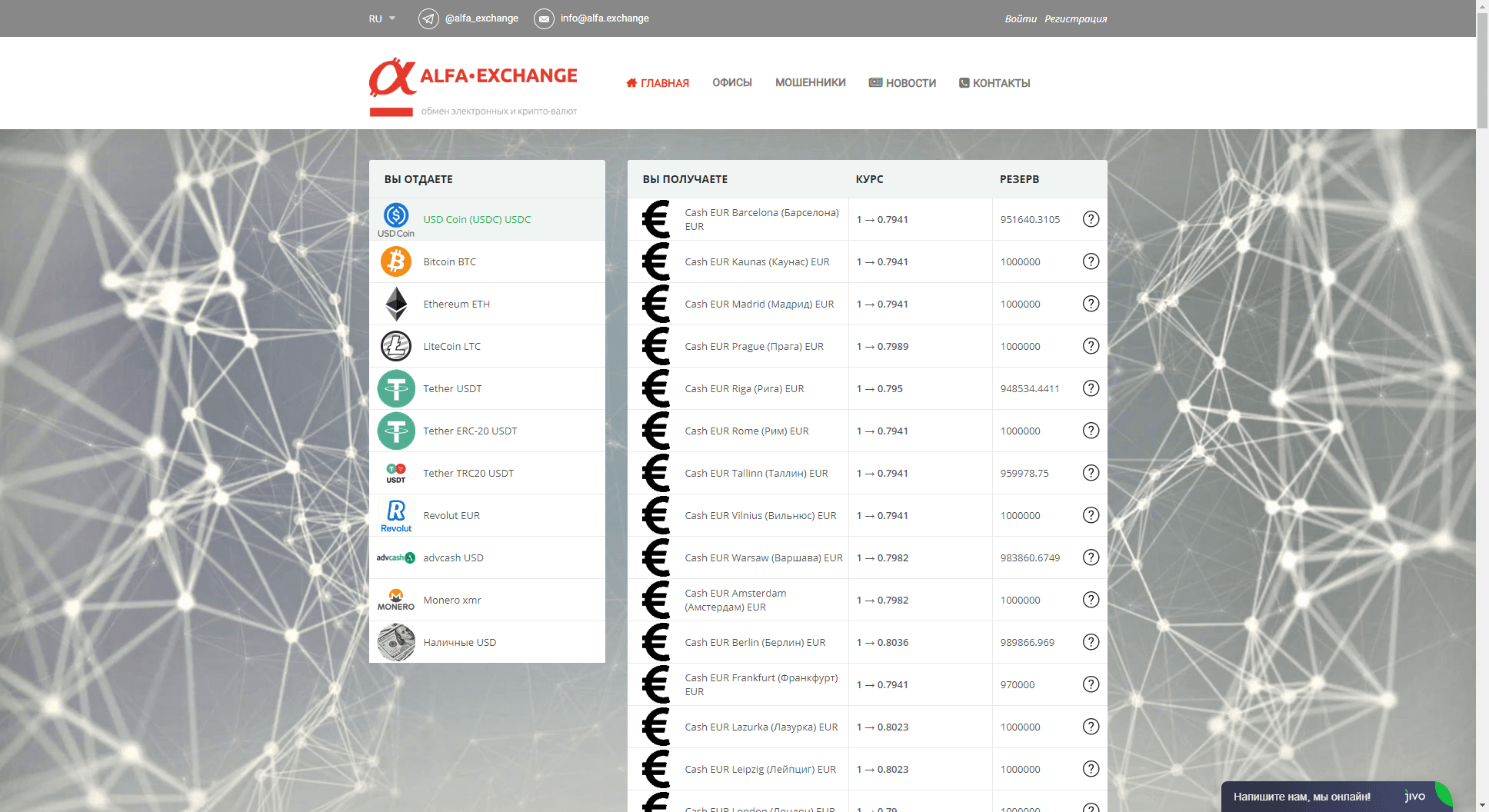Choose Tether TRC20 USDT via its icon
This screenshot has height=812, width=1489.
click(x=395, y=473)
